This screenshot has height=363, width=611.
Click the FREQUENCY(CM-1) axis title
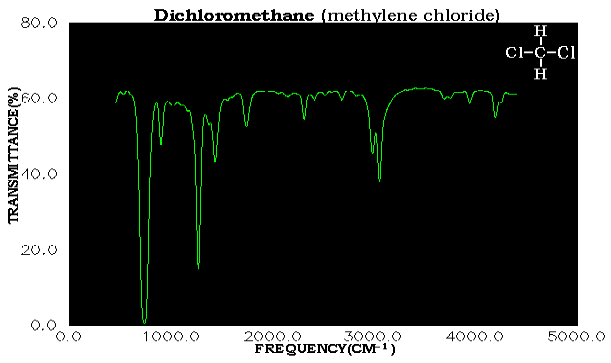[x=325, y=349]
